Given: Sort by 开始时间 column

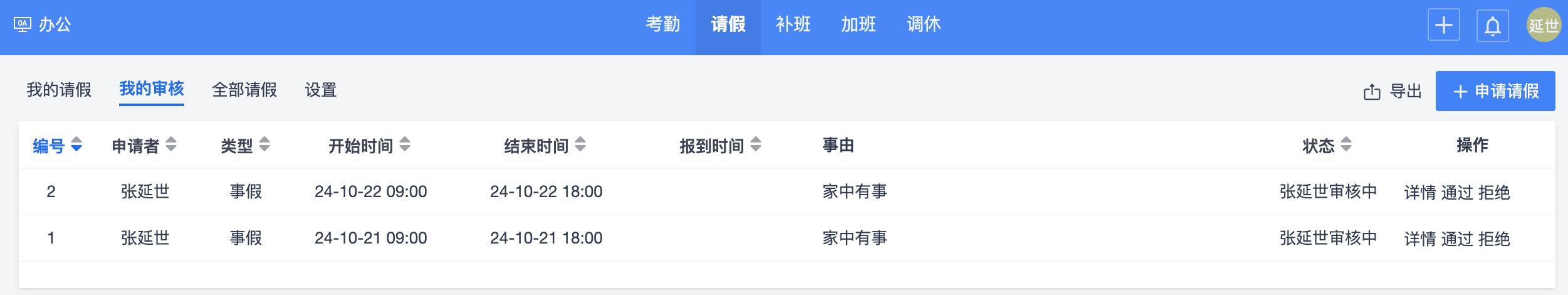Looking at the screenshot, I should 405,145.
